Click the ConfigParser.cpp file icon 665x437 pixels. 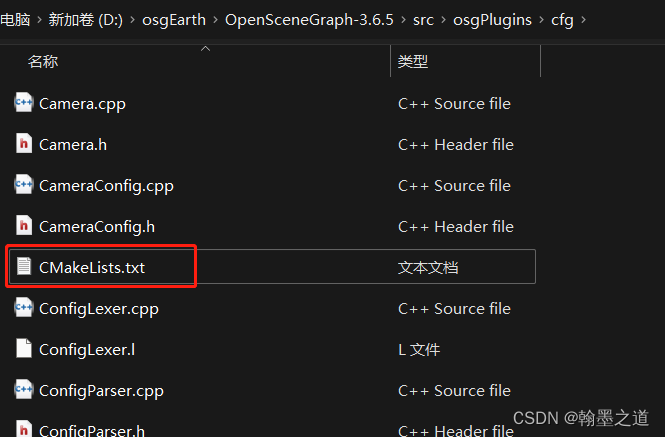[23, 389]
